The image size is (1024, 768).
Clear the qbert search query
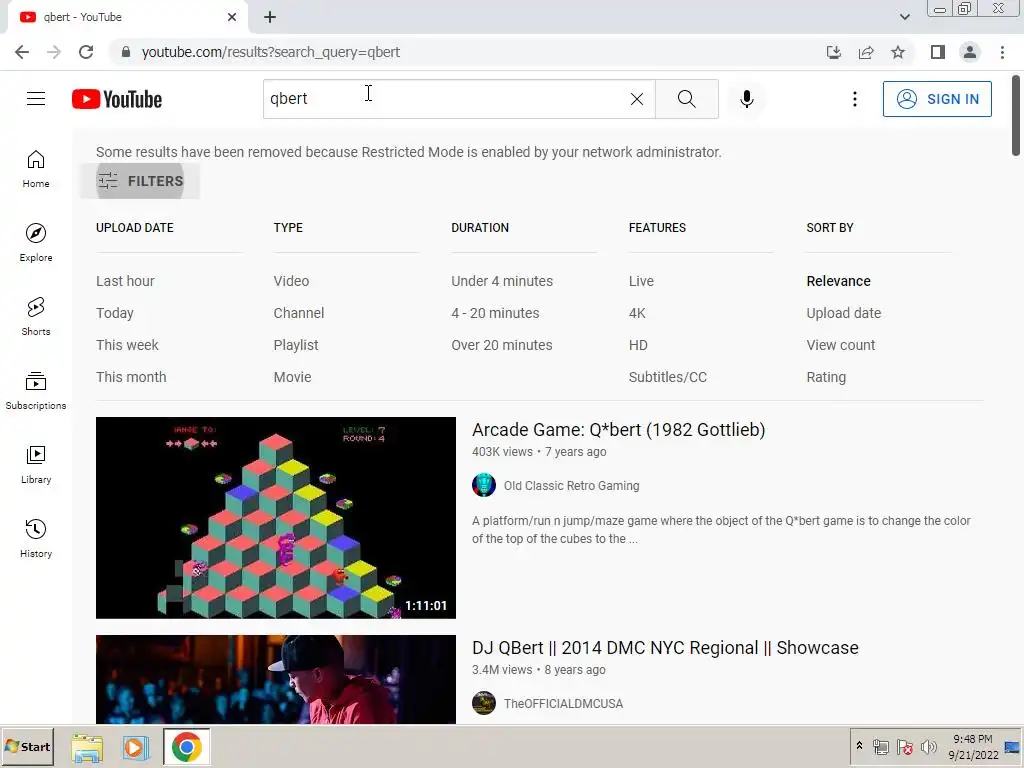pyautogui.click(x=637, y=99)
